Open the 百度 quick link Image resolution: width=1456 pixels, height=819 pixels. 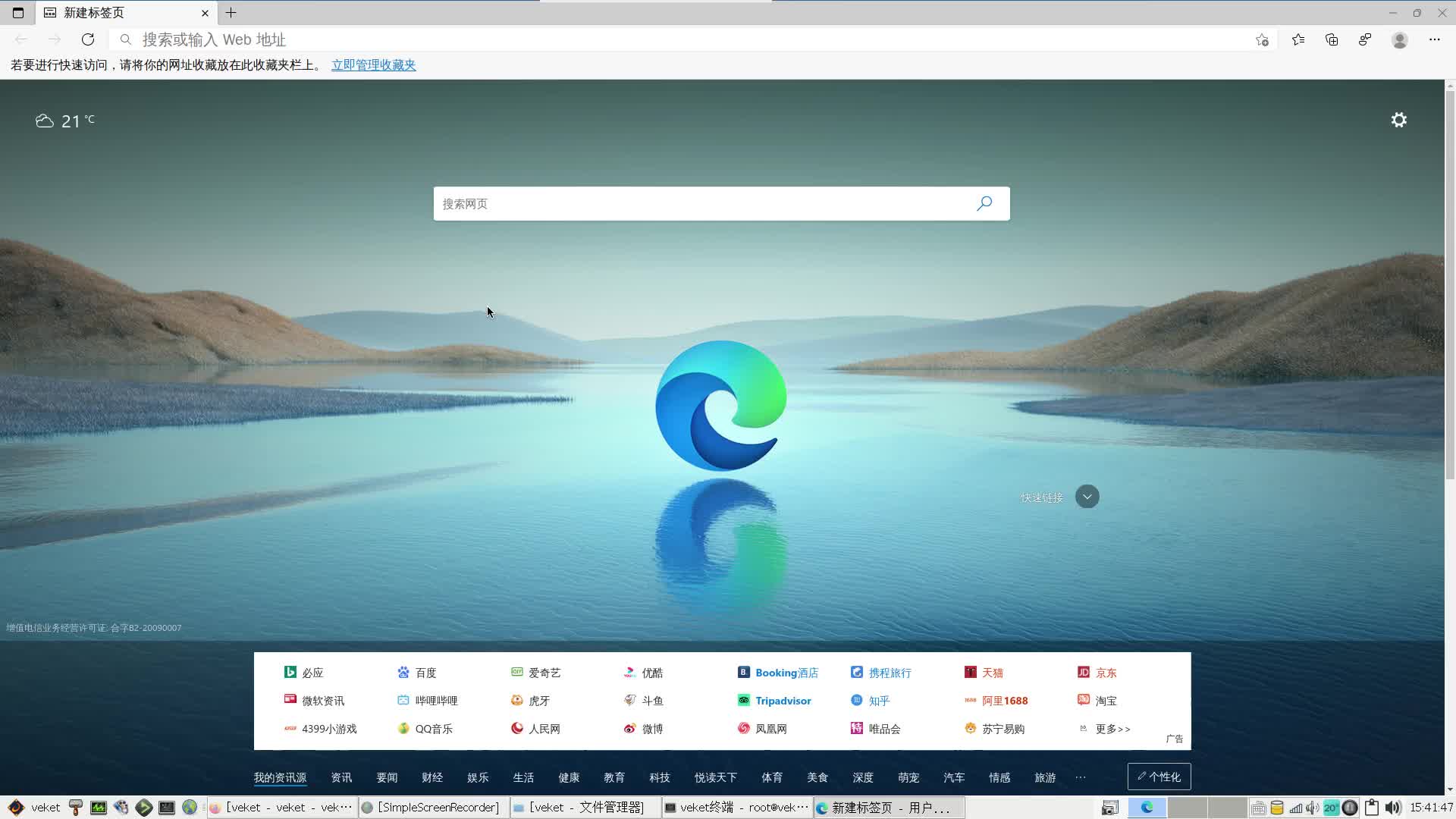click(x=417, y=673)
